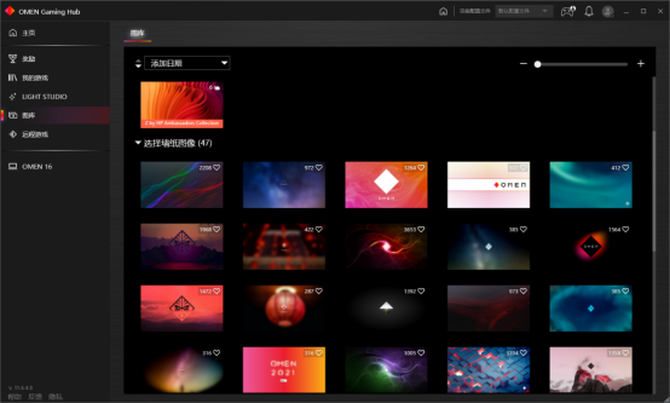Select the green and purple swirl wallpaper
Image resolution: width=670 pixels, height=403 pixels.
click(x=386, y=370)
